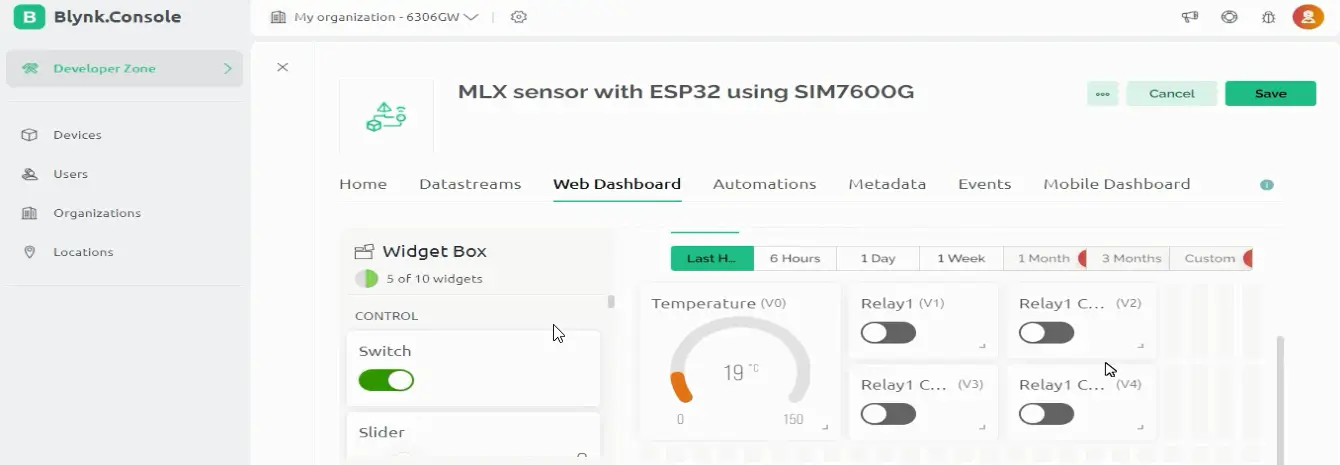
Task: Switch to the Mobile Dashboard tab
Action: pos(1116,184)
